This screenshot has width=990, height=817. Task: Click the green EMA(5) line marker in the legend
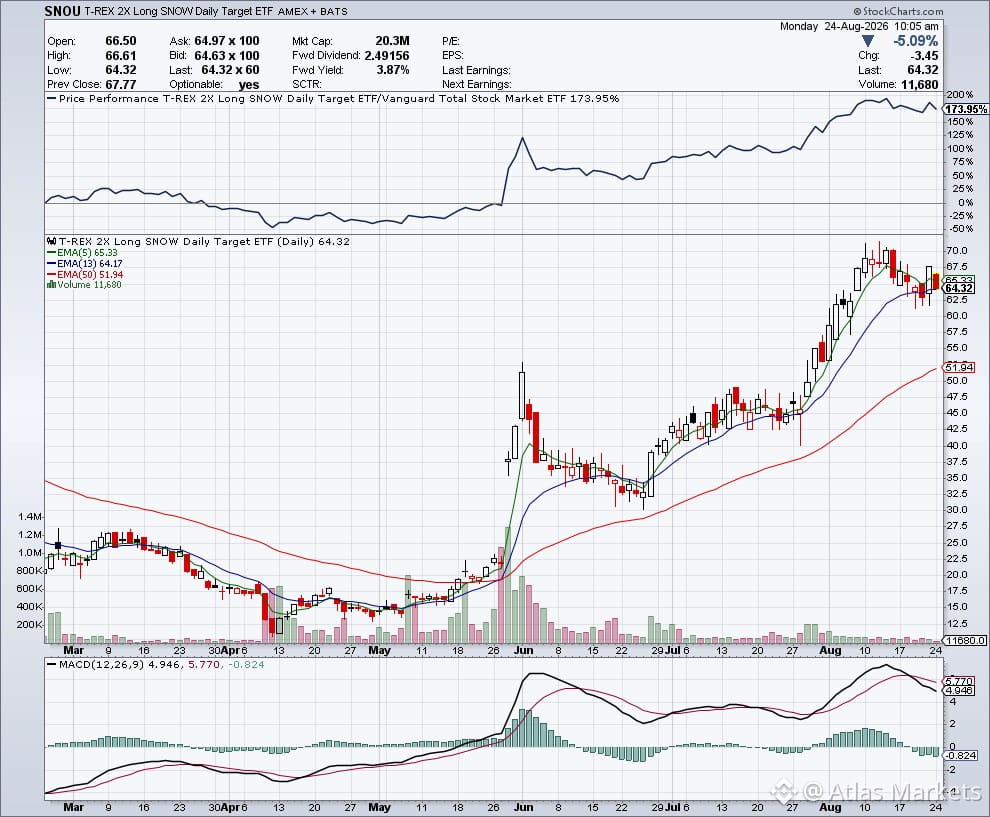pos(51,253)
